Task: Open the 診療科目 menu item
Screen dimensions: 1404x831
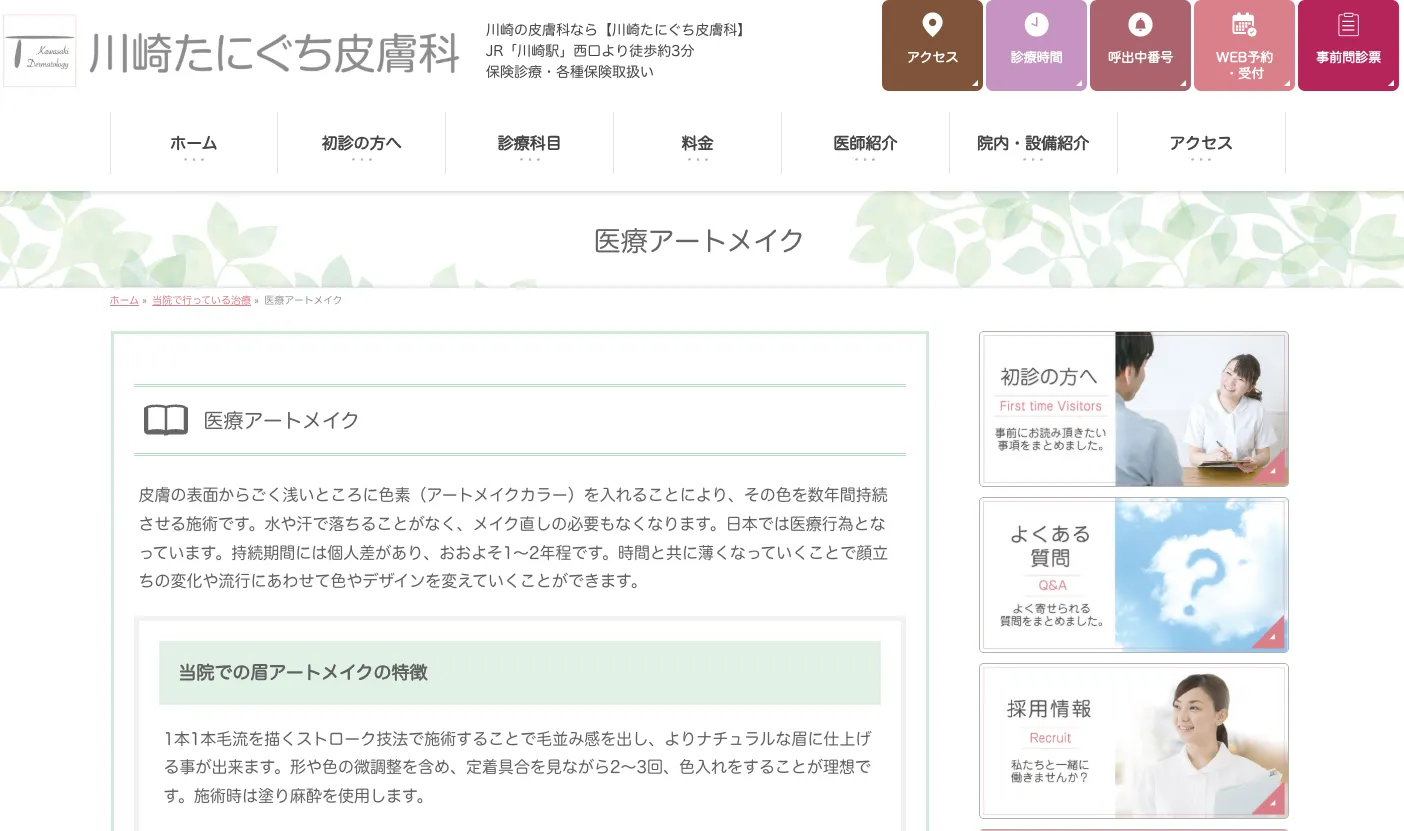Action: click(530, 144)
